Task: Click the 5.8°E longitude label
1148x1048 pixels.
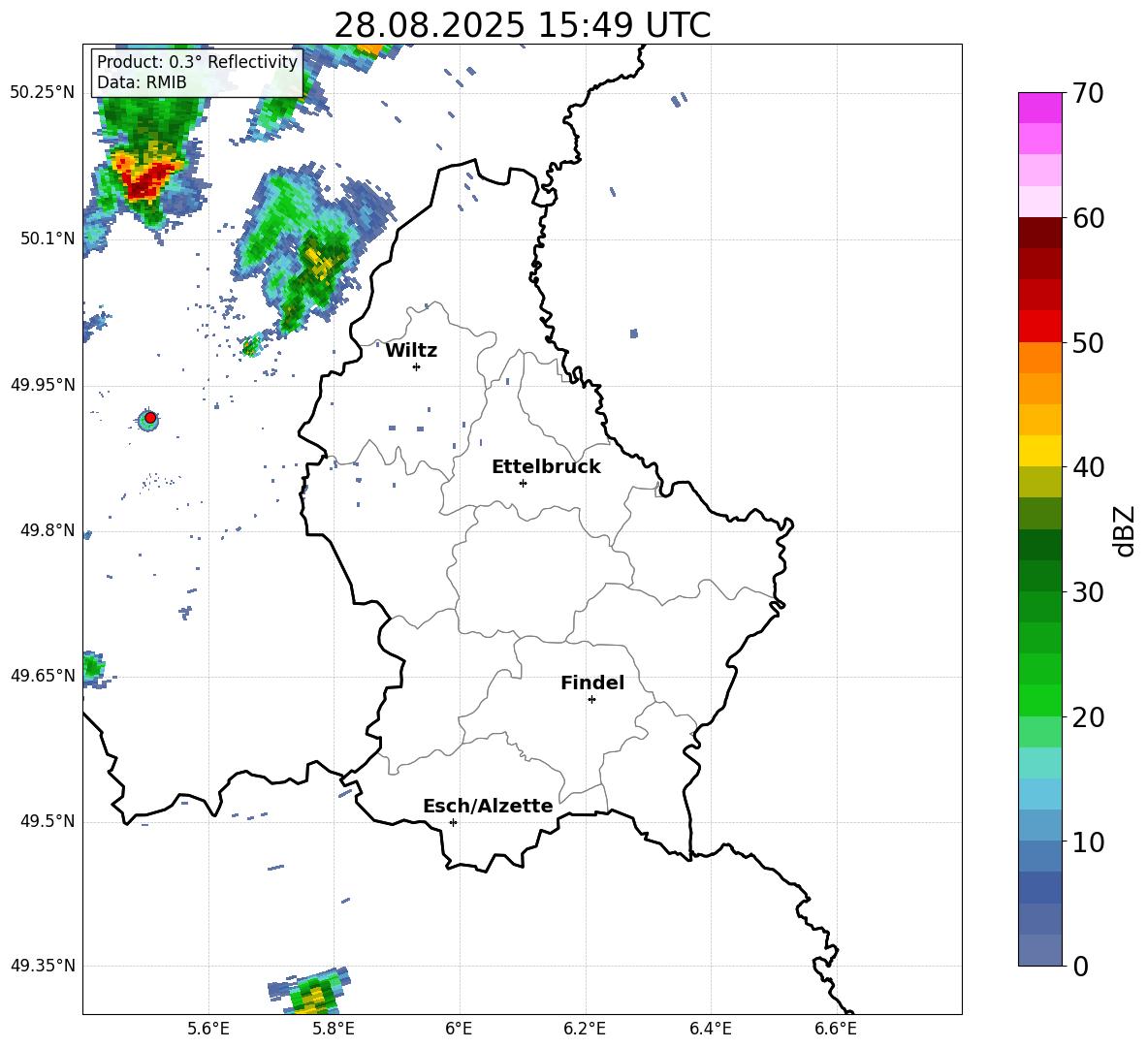Action: (x=334, y=1029)
